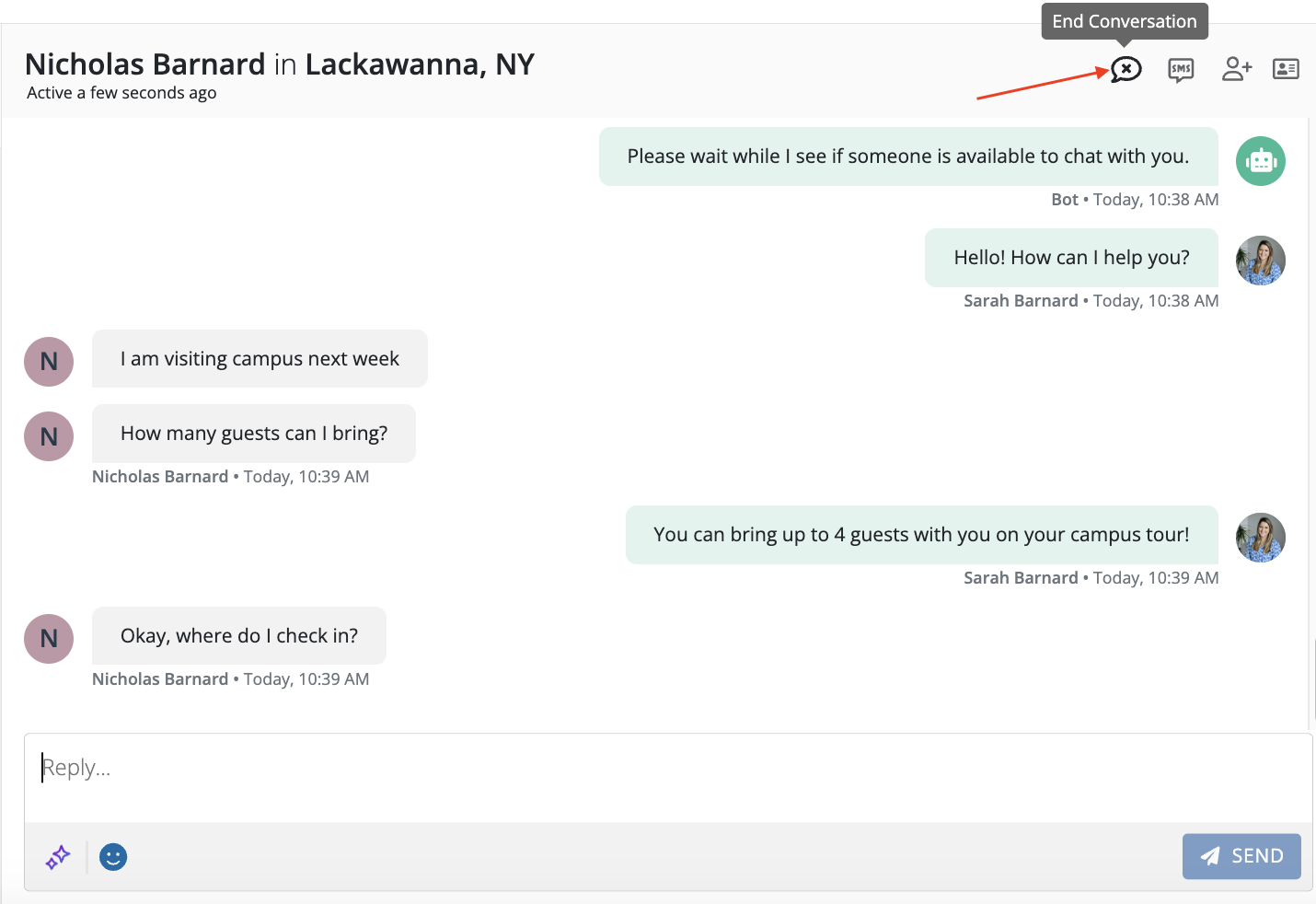The width and height of the screenshot is (1316, 904).
Task: Click Sarah Barnard's avatar beside the greeting
Action: click(x=1260, y=260)
